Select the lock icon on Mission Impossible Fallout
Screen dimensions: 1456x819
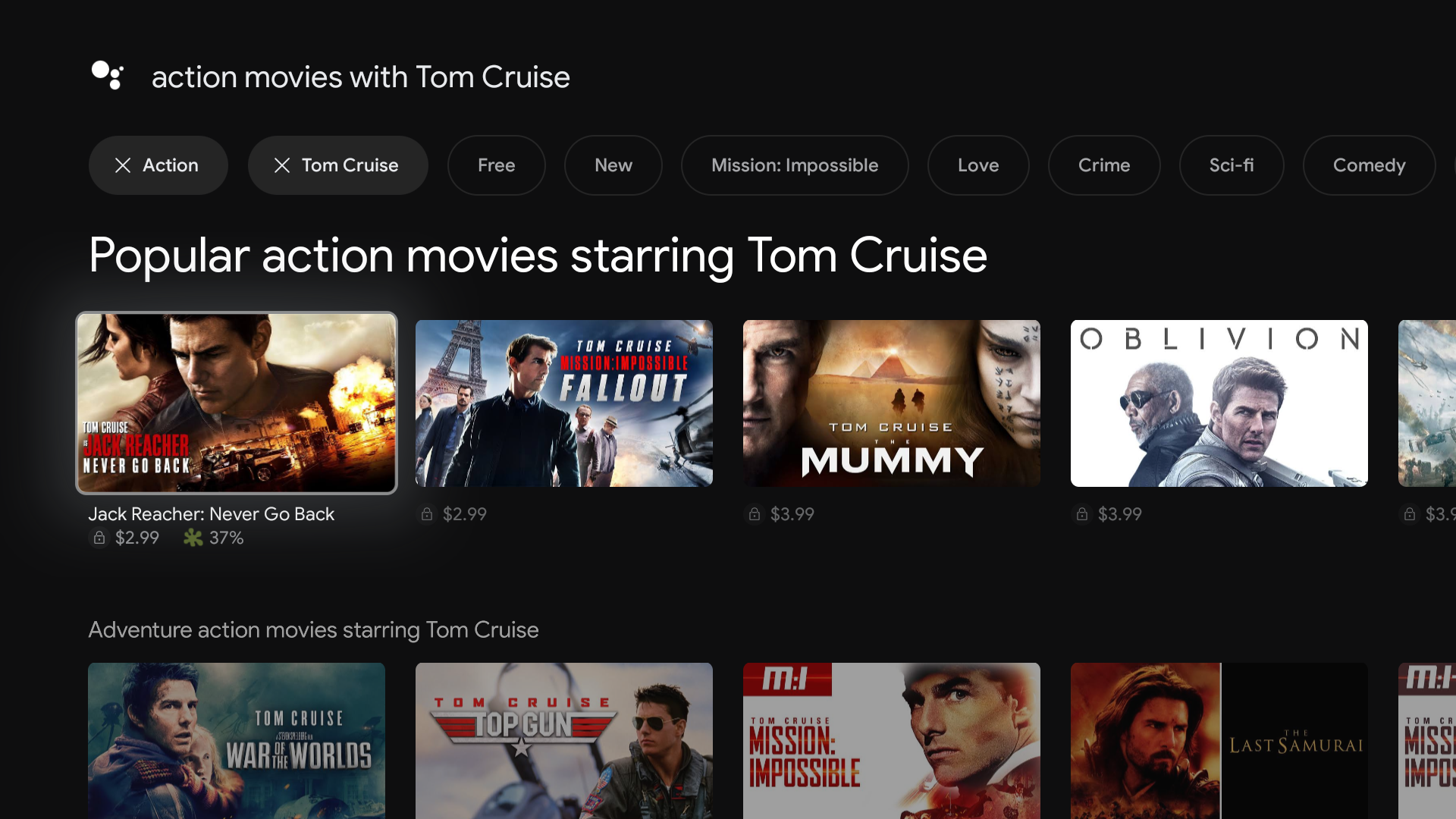click(427, 514)
